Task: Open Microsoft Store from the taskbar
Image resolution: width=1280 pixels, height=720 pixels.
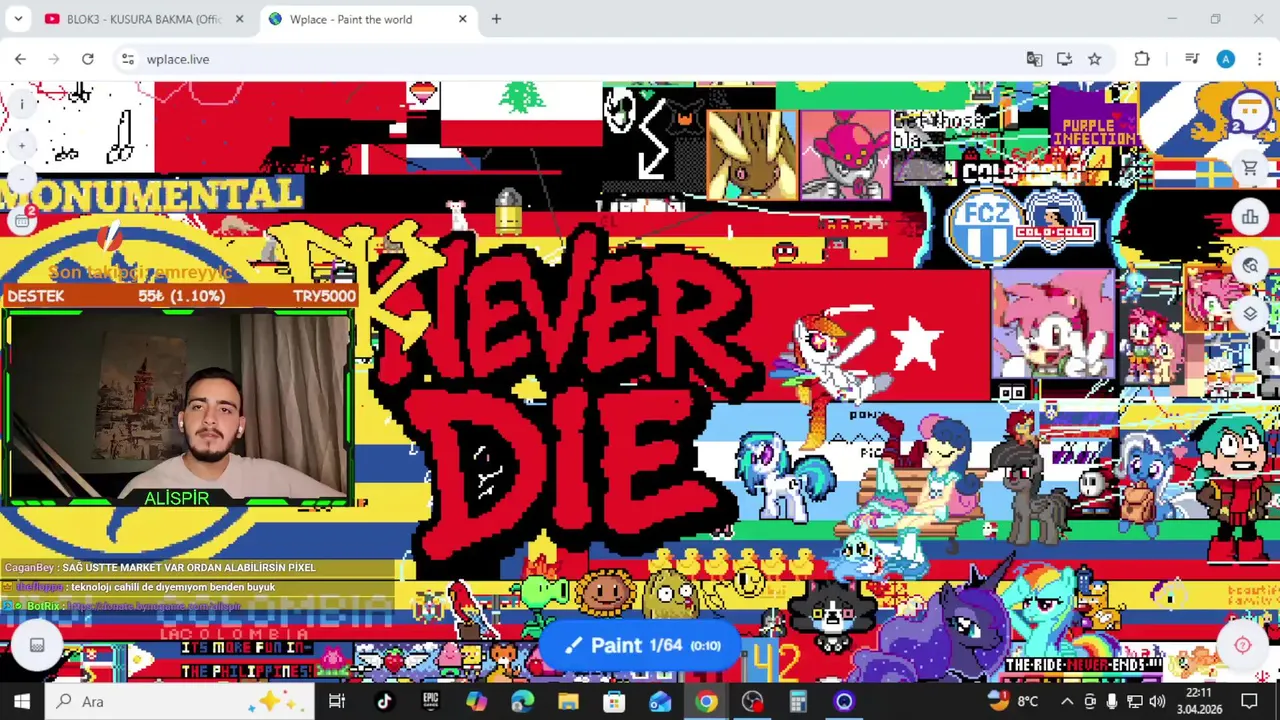Action: (614, 701)
